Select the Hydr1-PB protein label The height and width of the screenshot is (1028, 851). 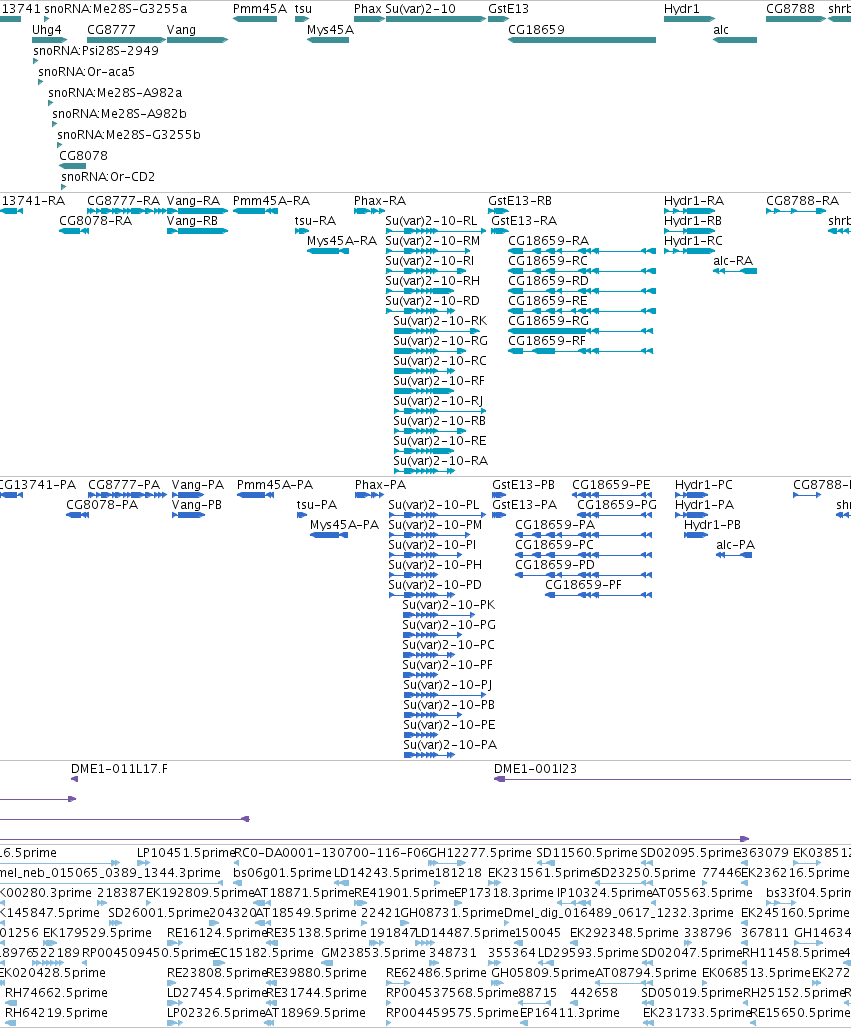[712, 524]
